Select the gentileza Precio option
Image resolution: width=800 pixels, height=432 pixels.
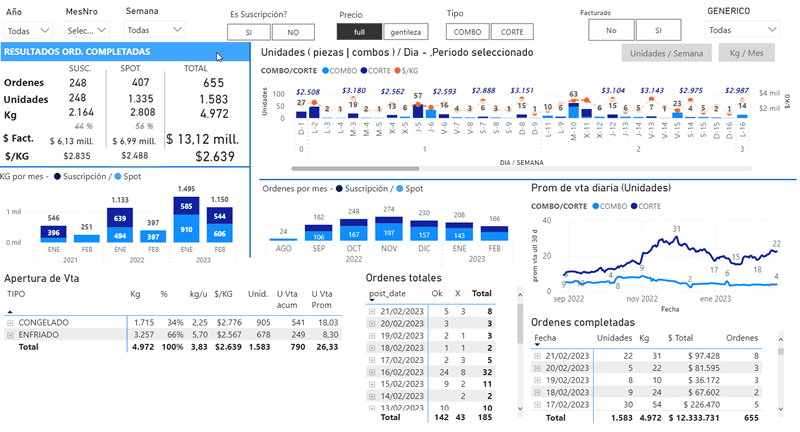coord(408,33)
